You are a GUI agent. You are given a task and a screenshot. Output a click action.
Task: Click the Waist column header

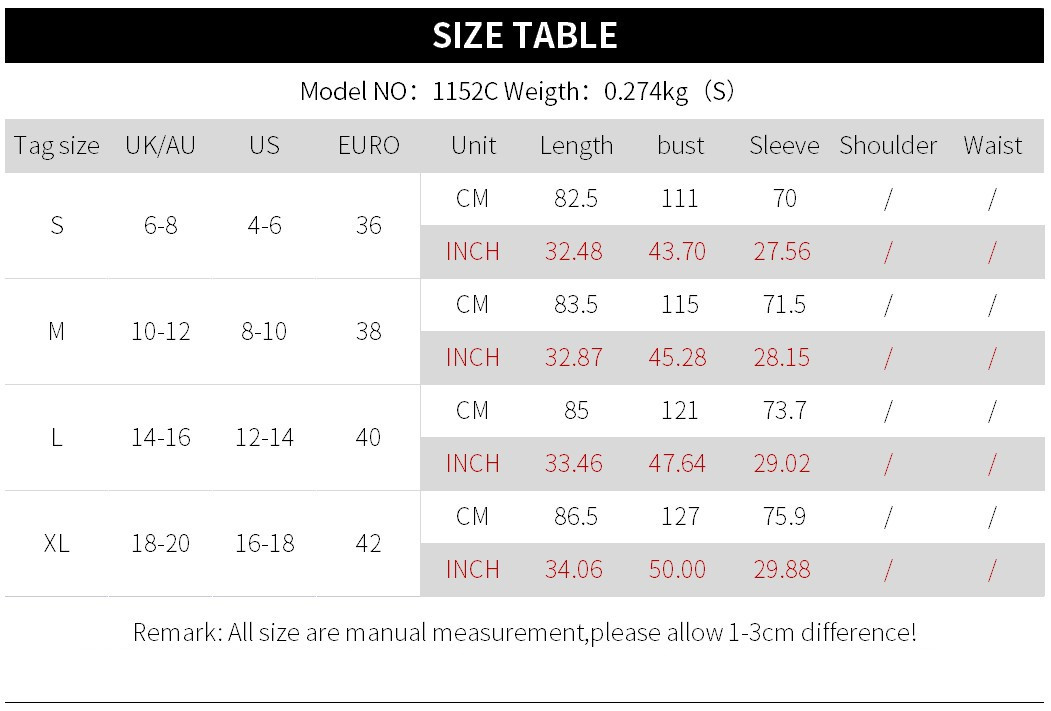pos(992,146)
